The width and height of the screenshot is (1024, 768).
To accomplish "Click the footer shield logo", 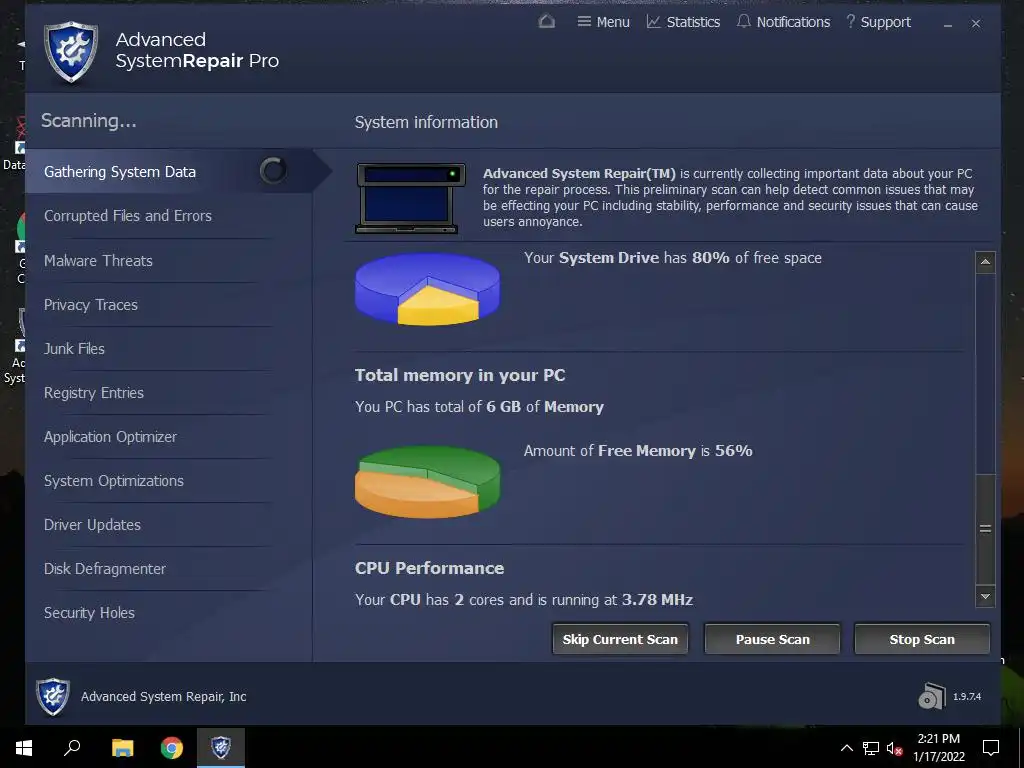I will [x=53, y=696].
